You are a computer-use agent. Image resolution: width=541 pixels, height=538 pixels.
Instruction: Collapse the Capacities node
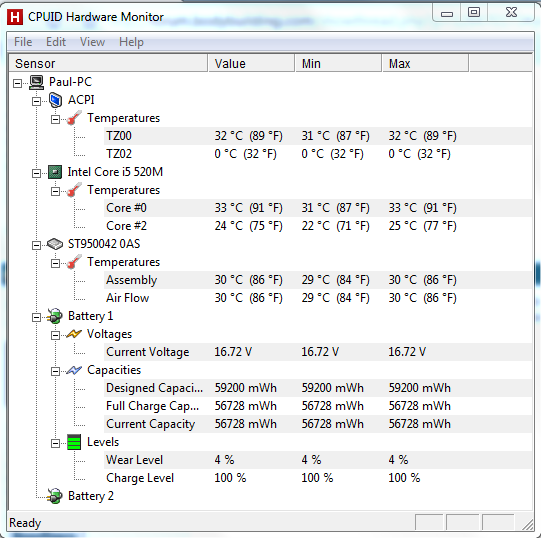tap(55, 371)
